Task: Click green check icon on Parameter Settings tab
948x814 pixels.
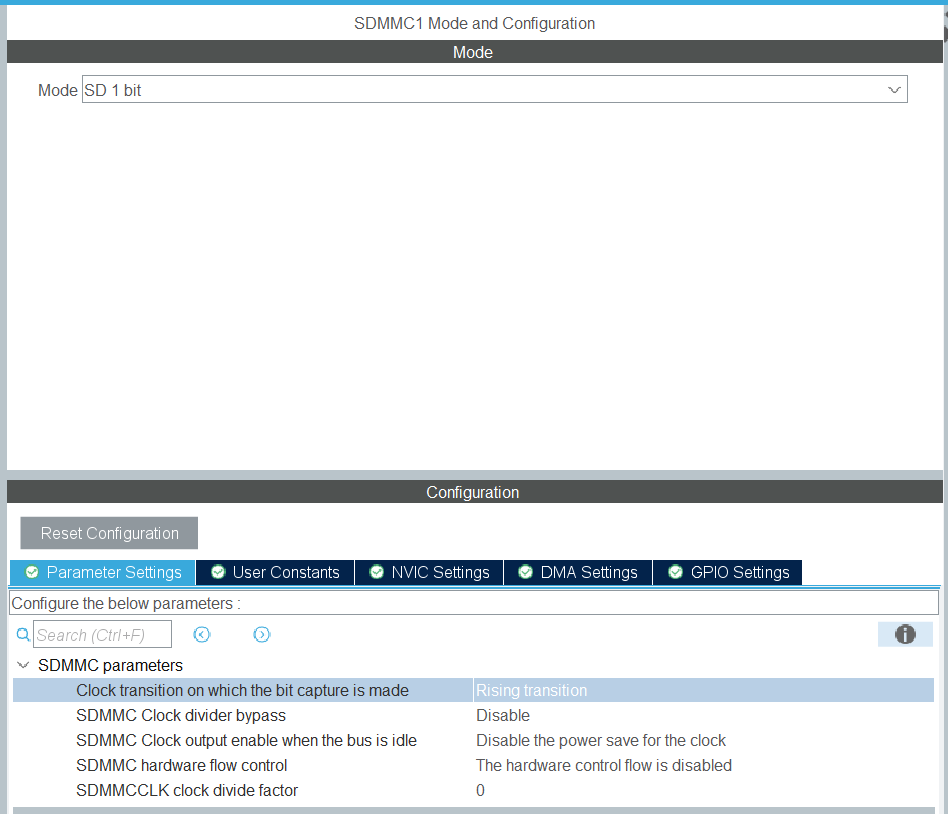Action: 32,572
